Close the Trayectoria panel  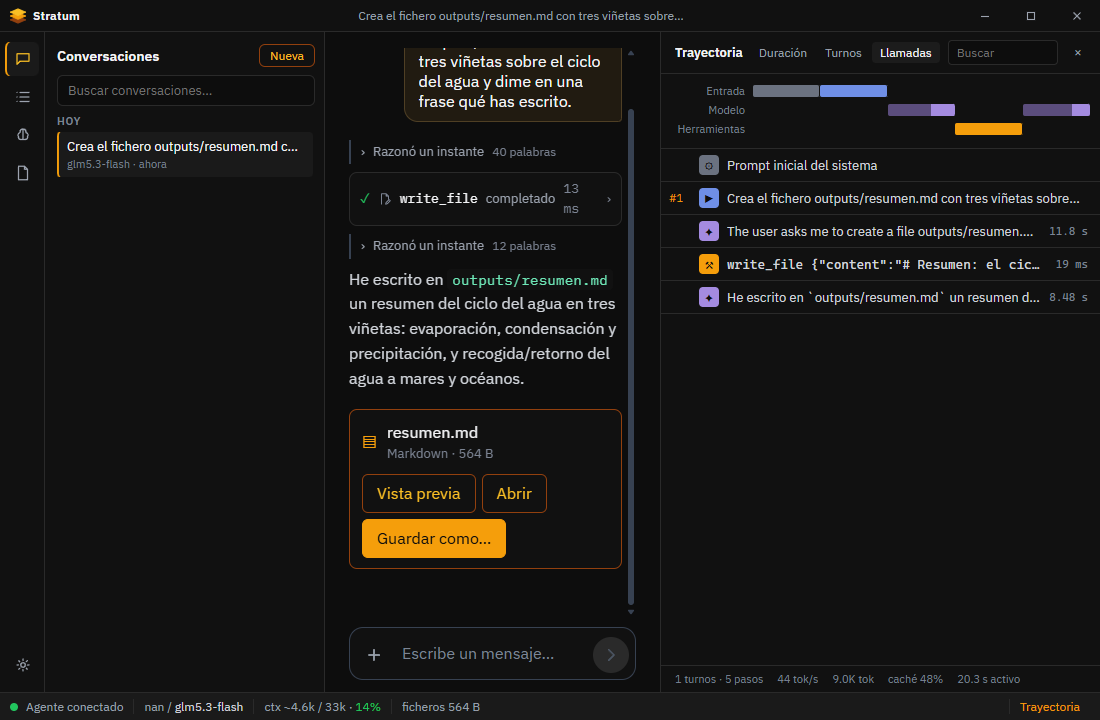click(x=1078, y=53)
